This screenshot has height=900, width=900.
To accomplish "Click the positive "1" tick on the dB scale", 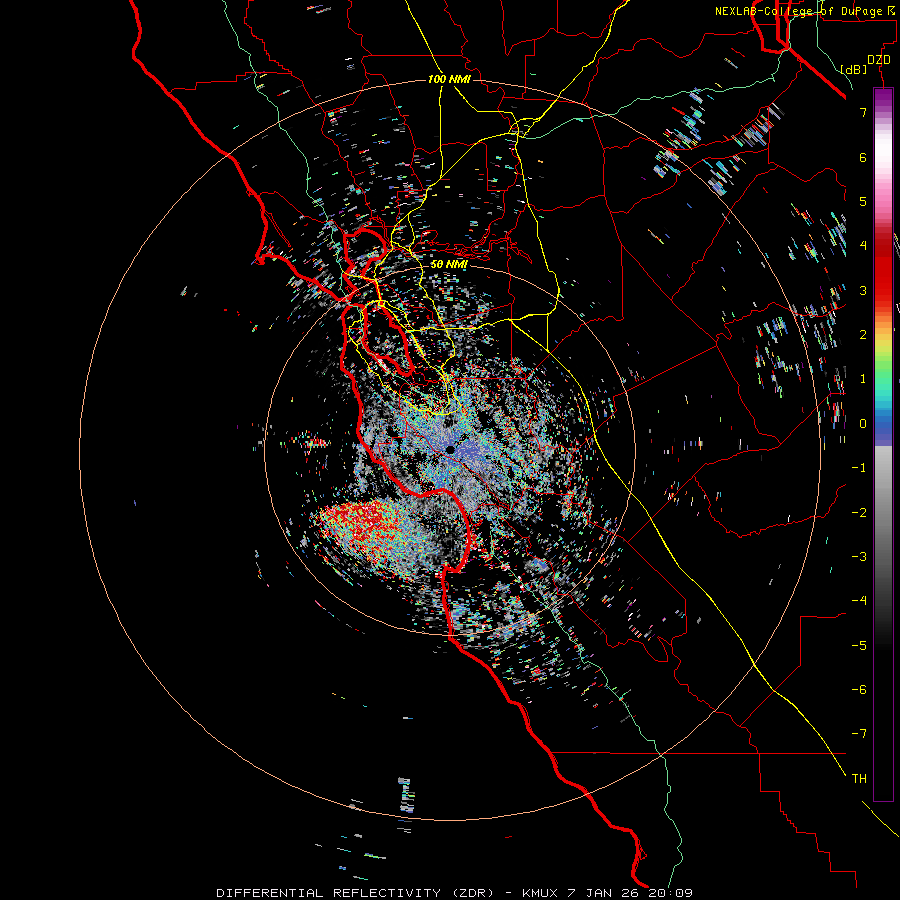I will coord(863,379).
